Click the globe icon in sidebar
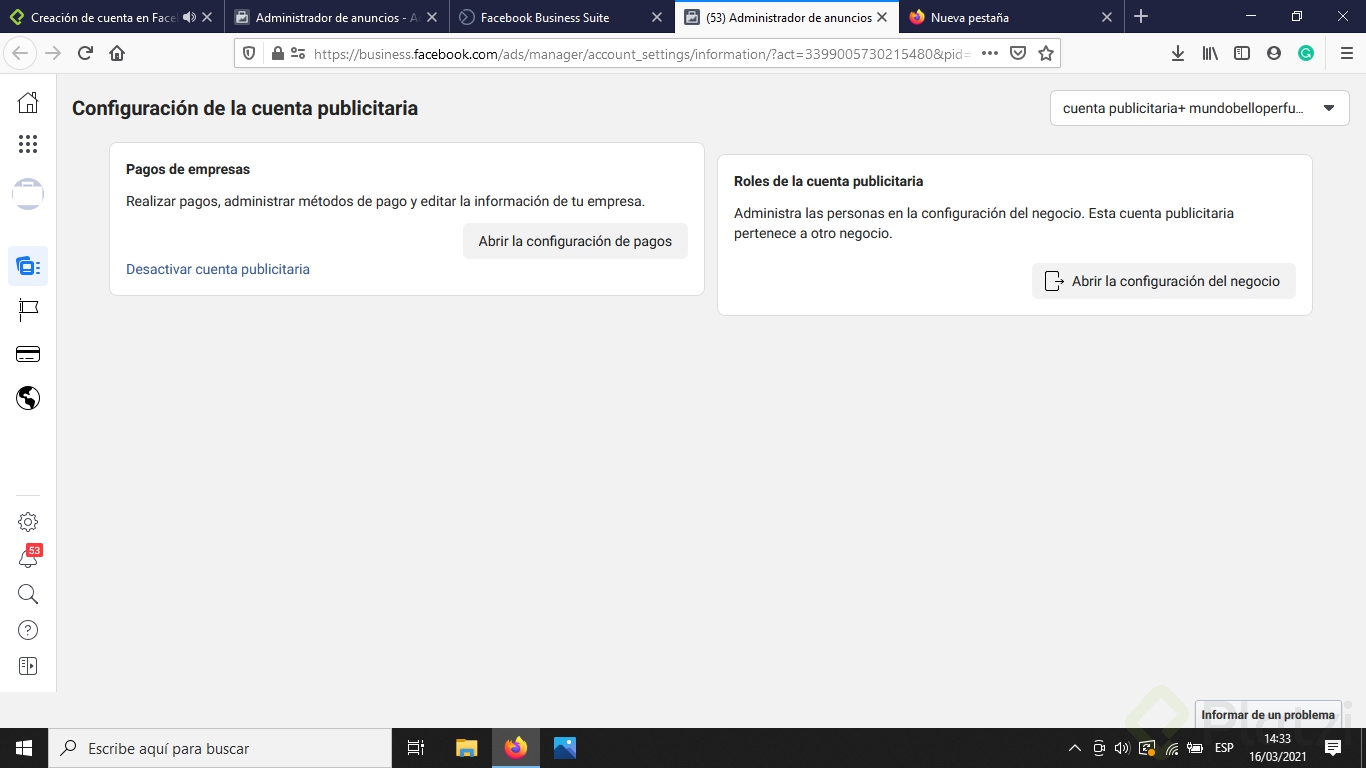The image size is (1366, 768). point(28,398)
